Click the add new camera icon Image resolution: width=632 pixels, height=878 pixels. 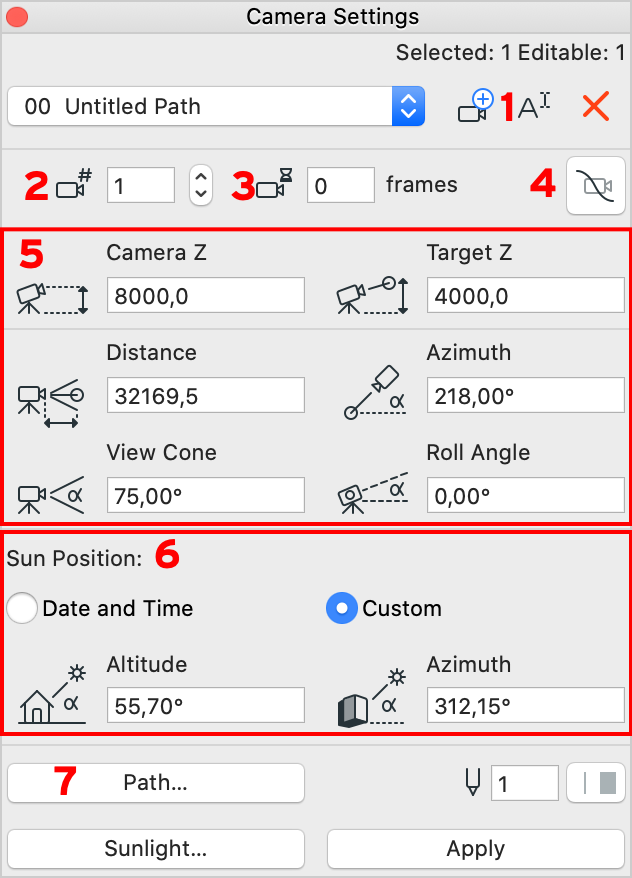[x=475, y=106]
